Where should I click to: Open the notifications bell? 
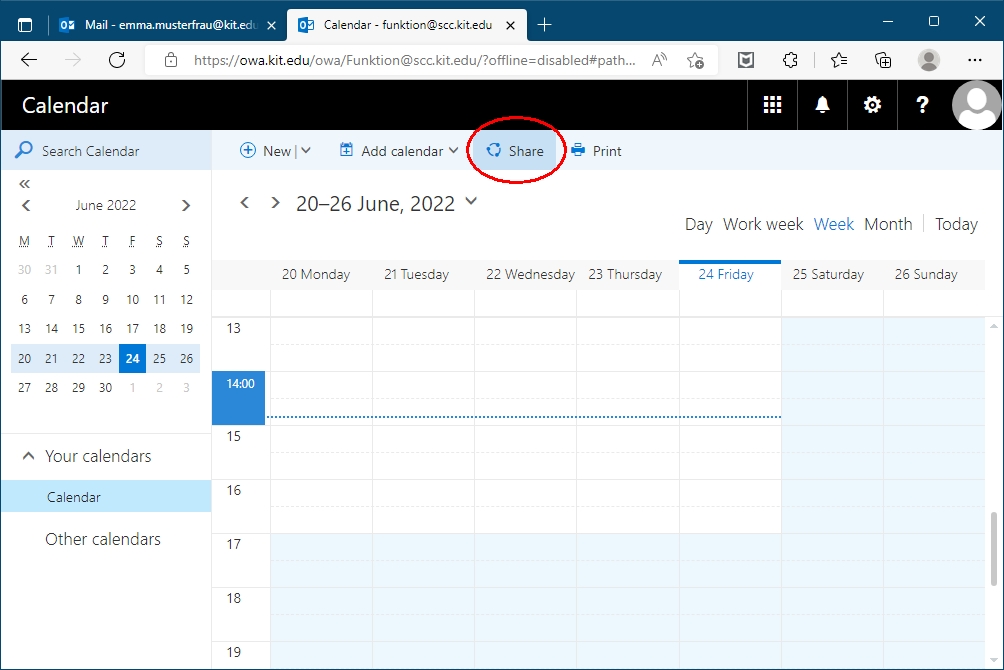click(822, 105)
